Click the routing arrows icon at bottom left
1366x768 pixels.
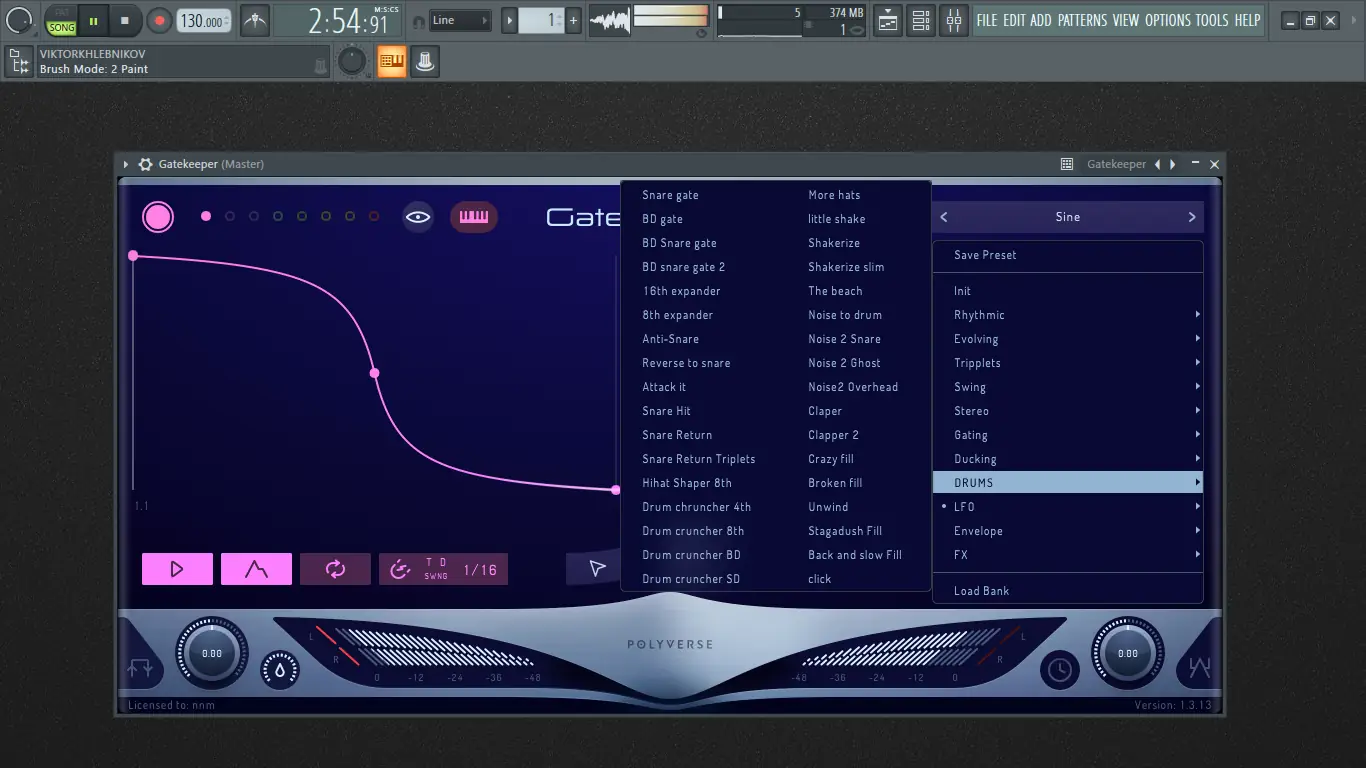click(141, 669)
